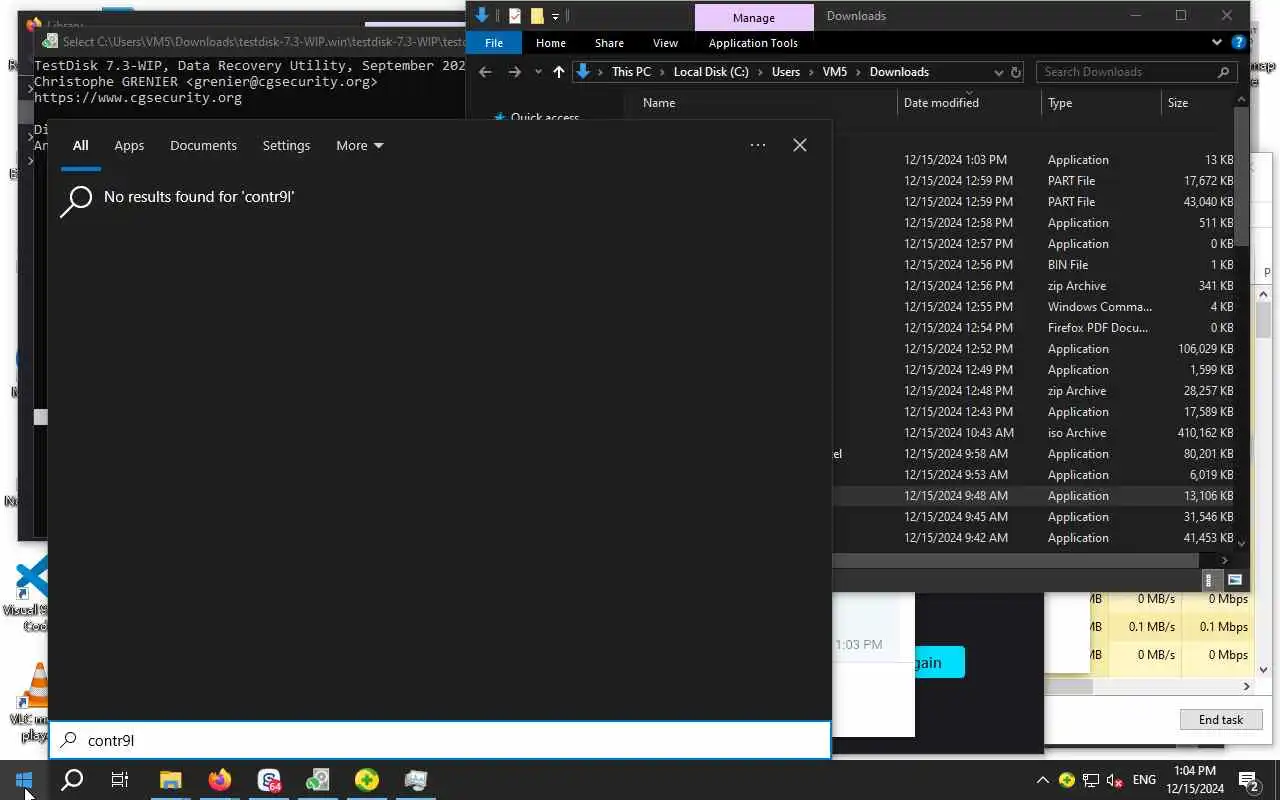
Task: Select the Firefox PDF Document row
Action: tap(1035, 328)
